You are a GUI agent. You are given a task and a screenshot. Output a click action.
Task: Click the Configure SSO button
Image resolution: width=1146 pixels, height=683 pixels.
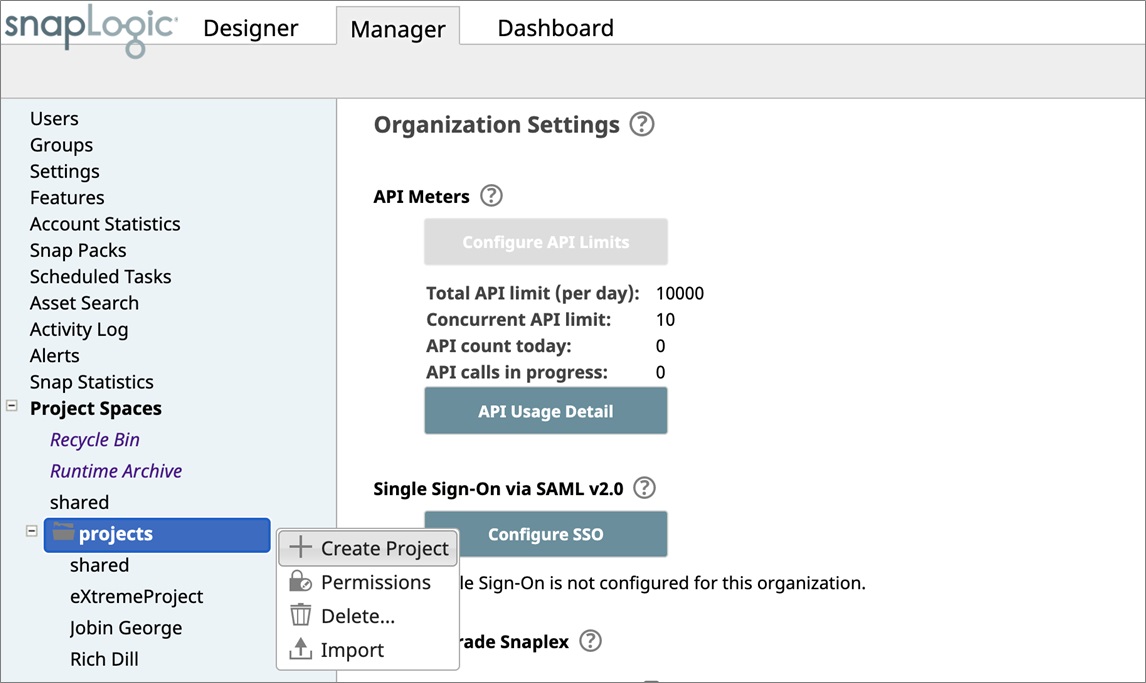(545, 534)
